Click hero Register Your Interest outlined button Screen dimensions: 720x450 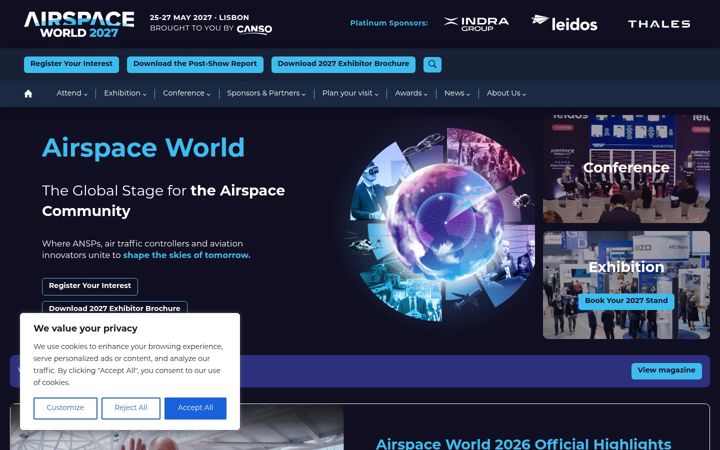90,286
